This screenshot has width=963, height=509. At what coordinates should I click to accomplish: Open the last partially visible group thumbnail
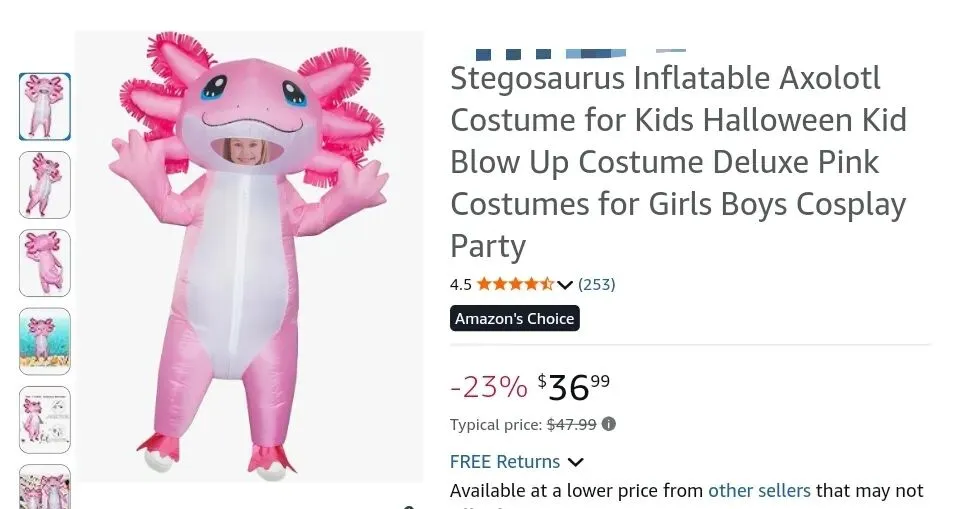tap(45, 487)
